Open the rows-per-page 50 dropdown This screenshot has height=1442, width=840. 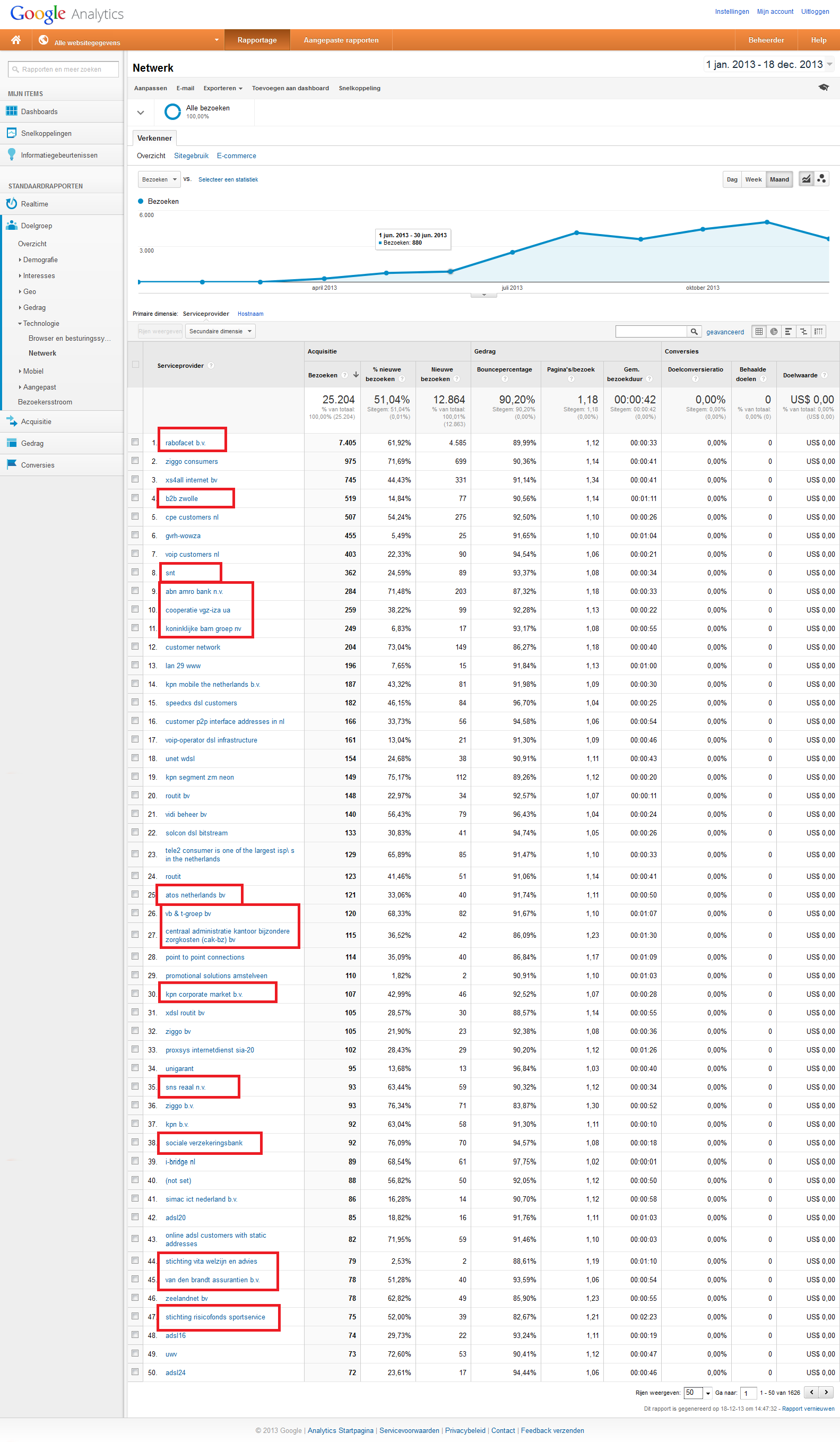698,1393
